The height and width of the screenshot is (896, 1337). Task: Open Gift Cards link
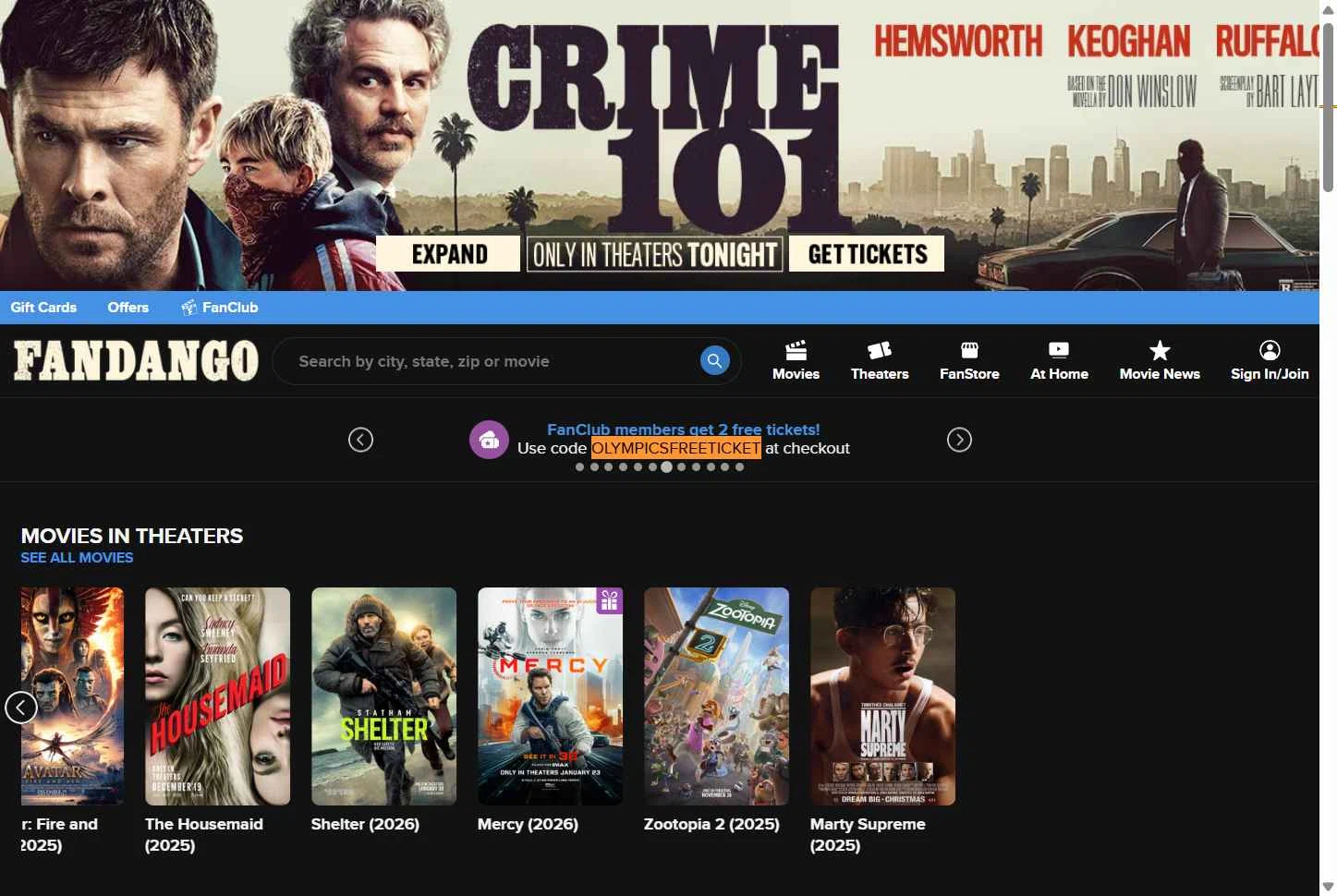[43, 308]
